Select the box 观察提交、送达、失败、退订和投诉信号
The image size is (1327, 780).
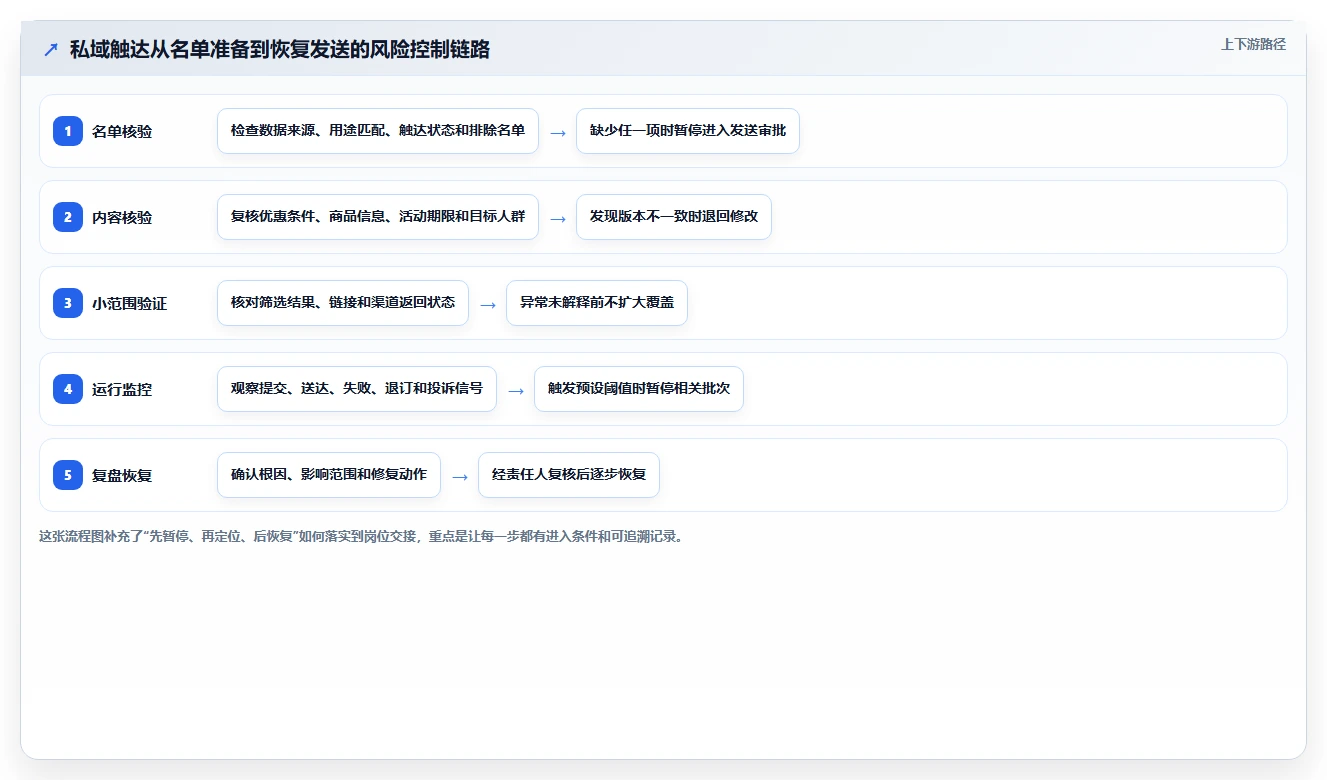[357, 389]
